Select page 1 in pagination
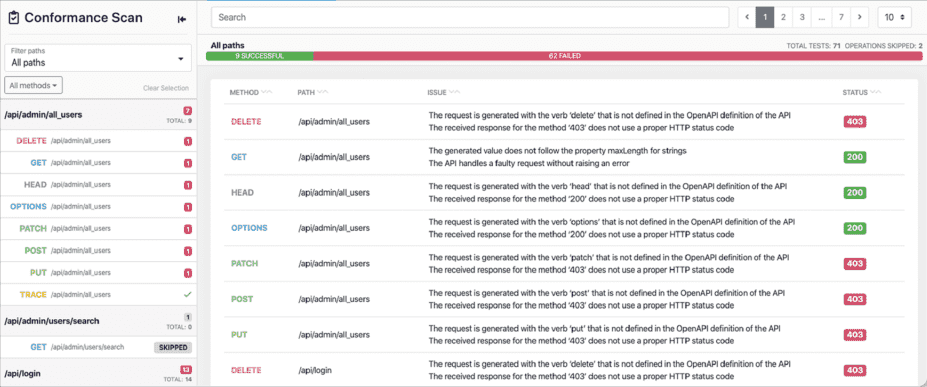This screenshot has width=927, height=387. coord(765,17)
